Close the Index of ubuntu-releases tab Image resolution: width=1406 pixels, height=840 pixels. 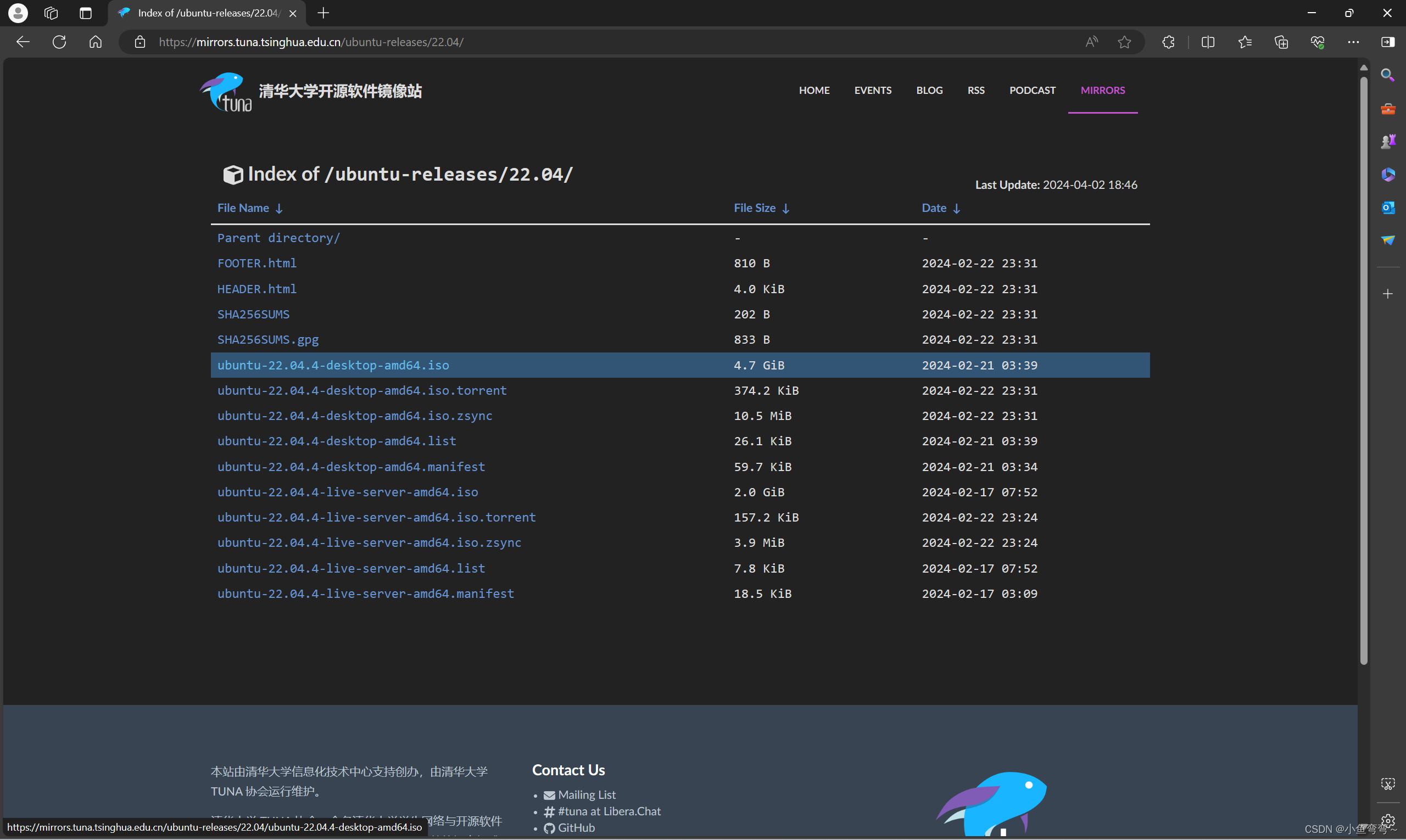pyautogui.click(x=293, y=14)
